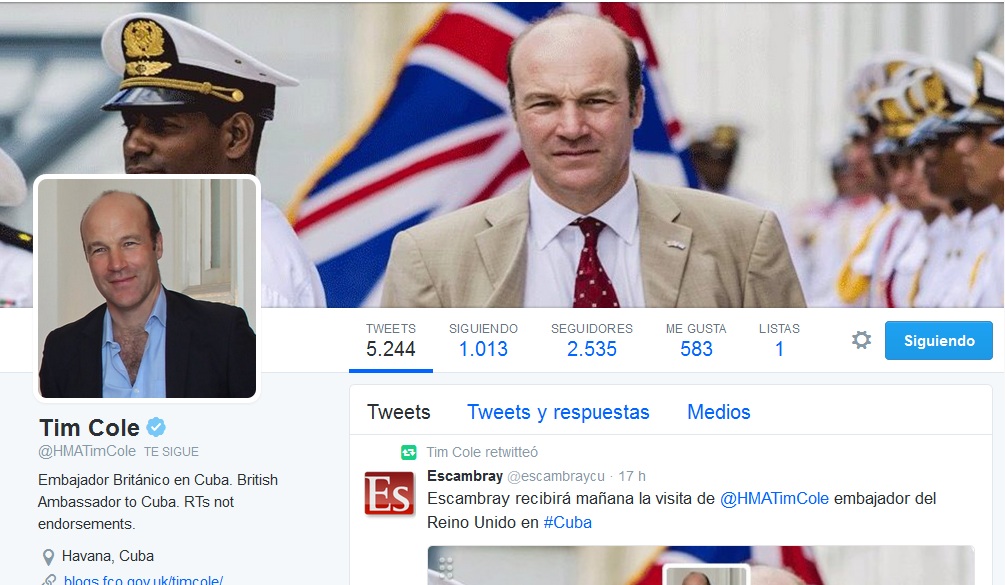Select the Tweets timeline tab

398,412
